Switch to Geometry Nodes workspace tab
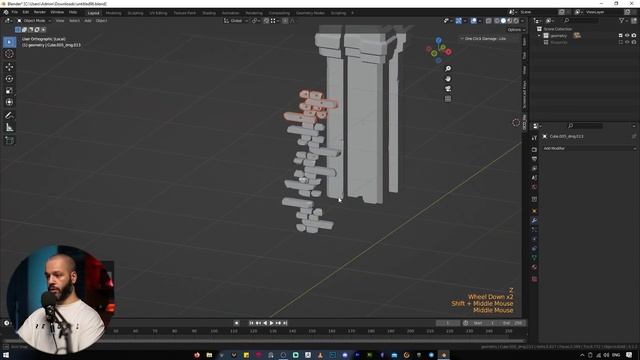The image size is (640, 360). click(x=310, y=13)
